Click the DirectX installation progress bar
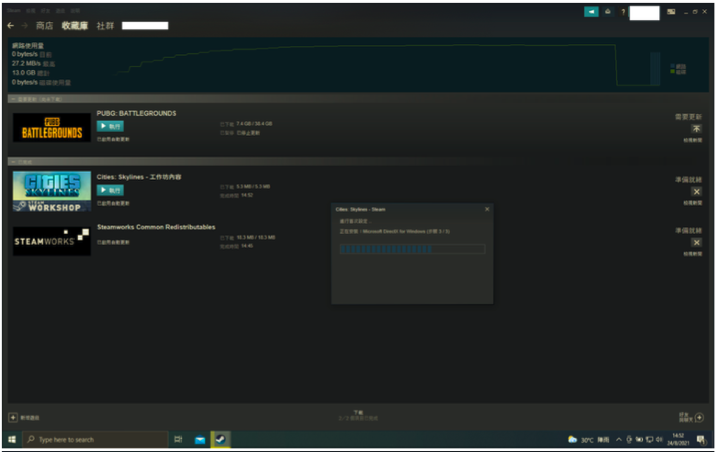This screenshot has width=718, height=452. 412,249
